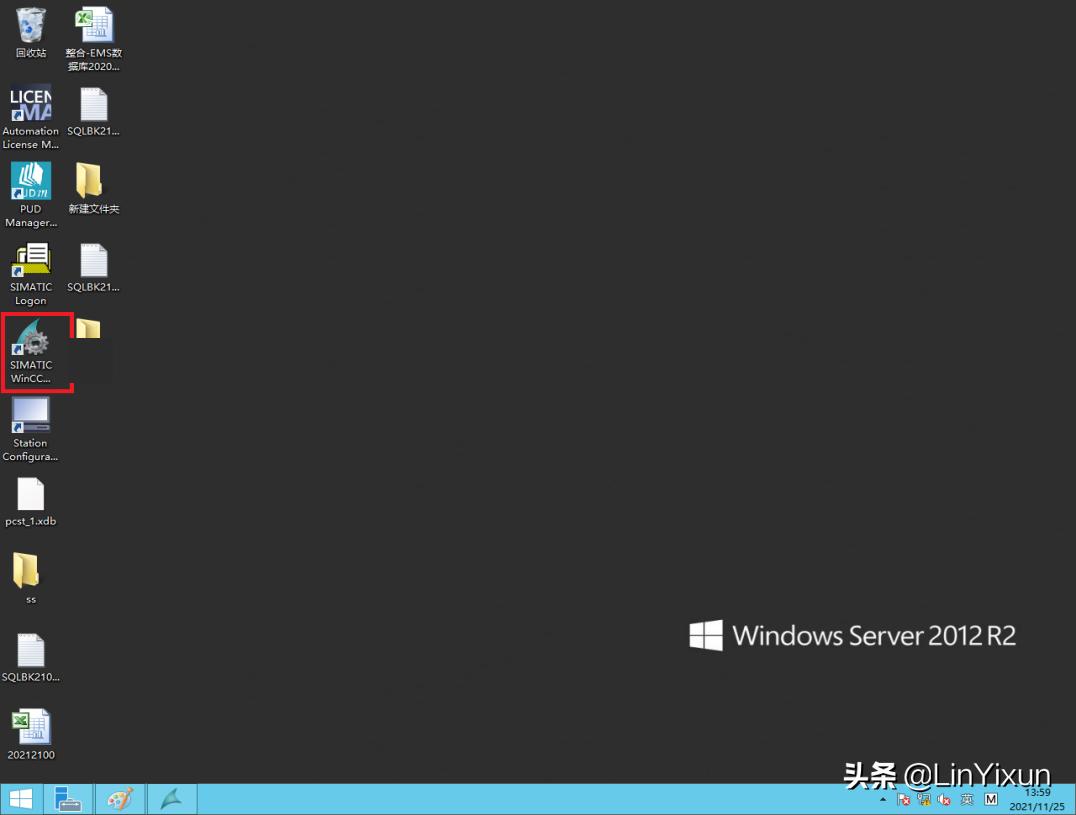Screen dimensions: 1076x815
Task: Open Station Configurator shortcut
Action: (x=31, y=429)
